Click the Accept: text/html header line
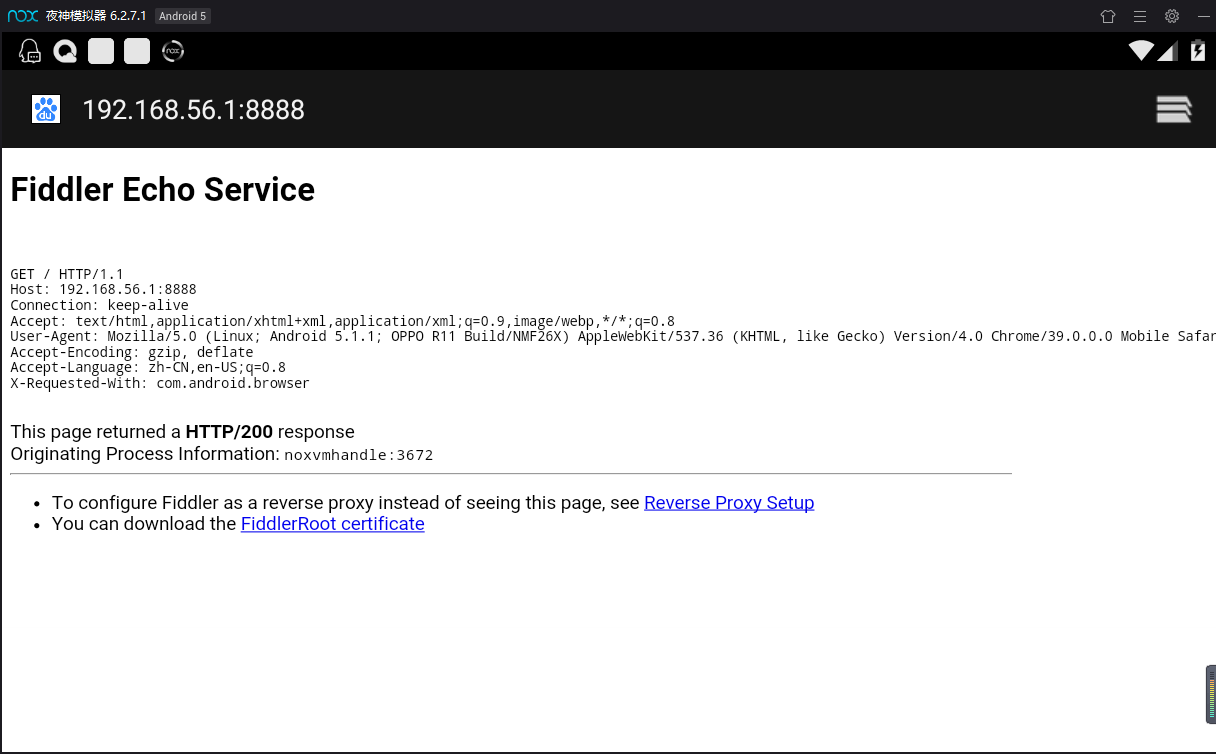This screenshot has height=754, width=1216. pos(342,321)
